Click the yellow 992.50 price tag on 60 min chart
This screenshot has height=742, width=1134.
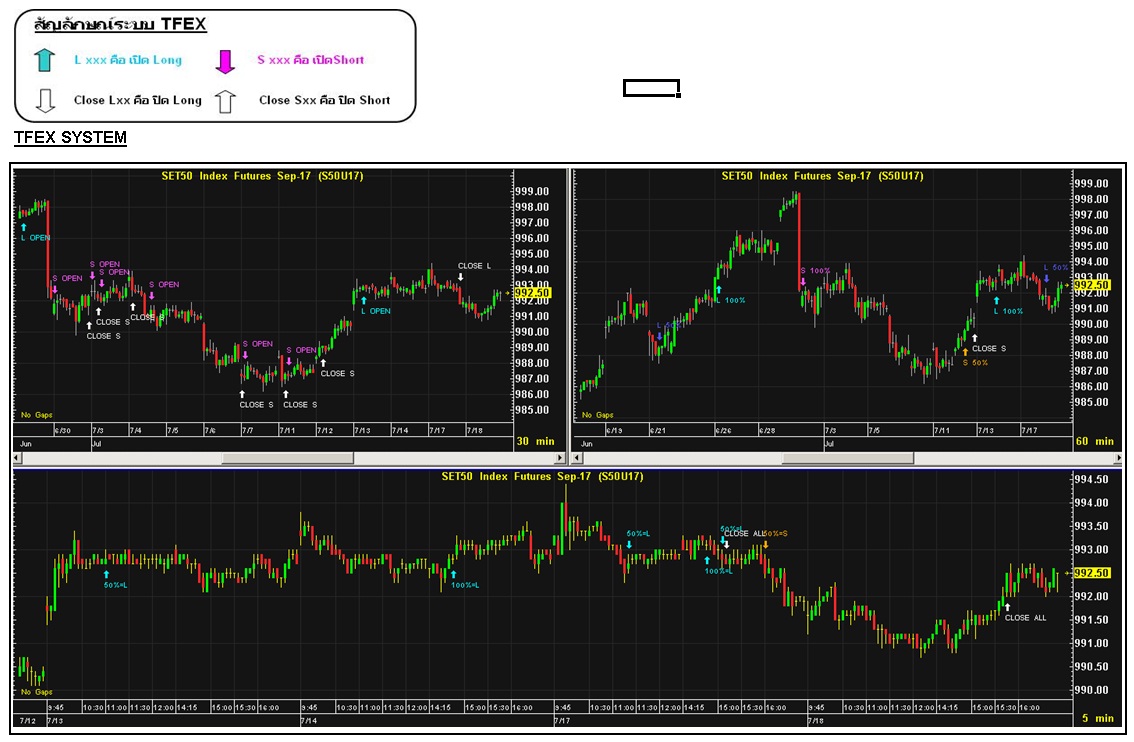point(1091,285)
